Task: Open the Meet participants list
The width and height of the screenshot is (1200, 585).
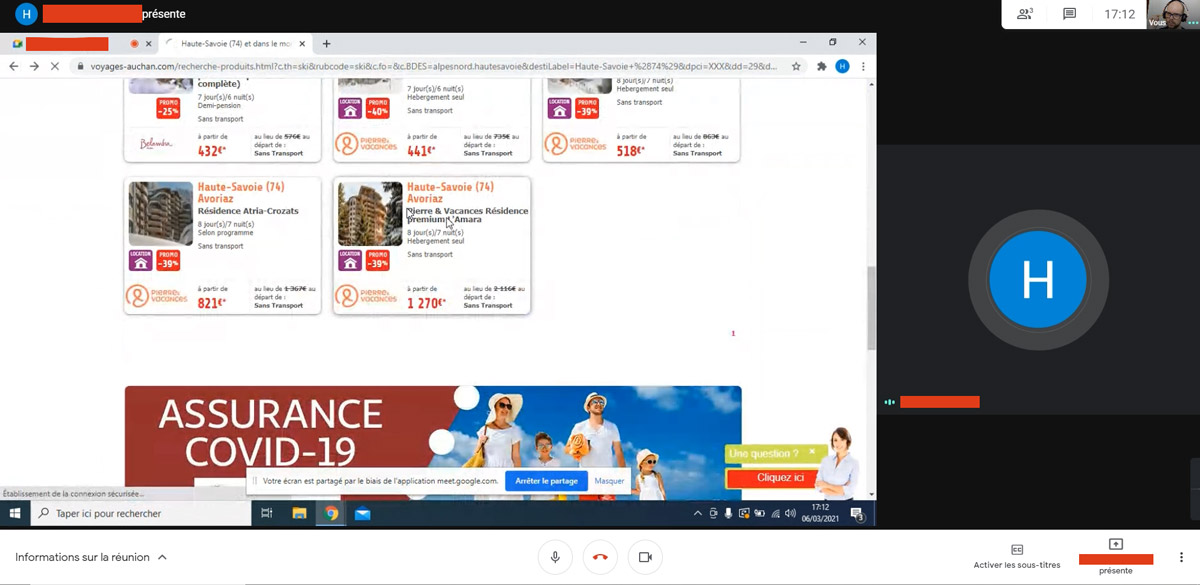Action: point(1025,14)
